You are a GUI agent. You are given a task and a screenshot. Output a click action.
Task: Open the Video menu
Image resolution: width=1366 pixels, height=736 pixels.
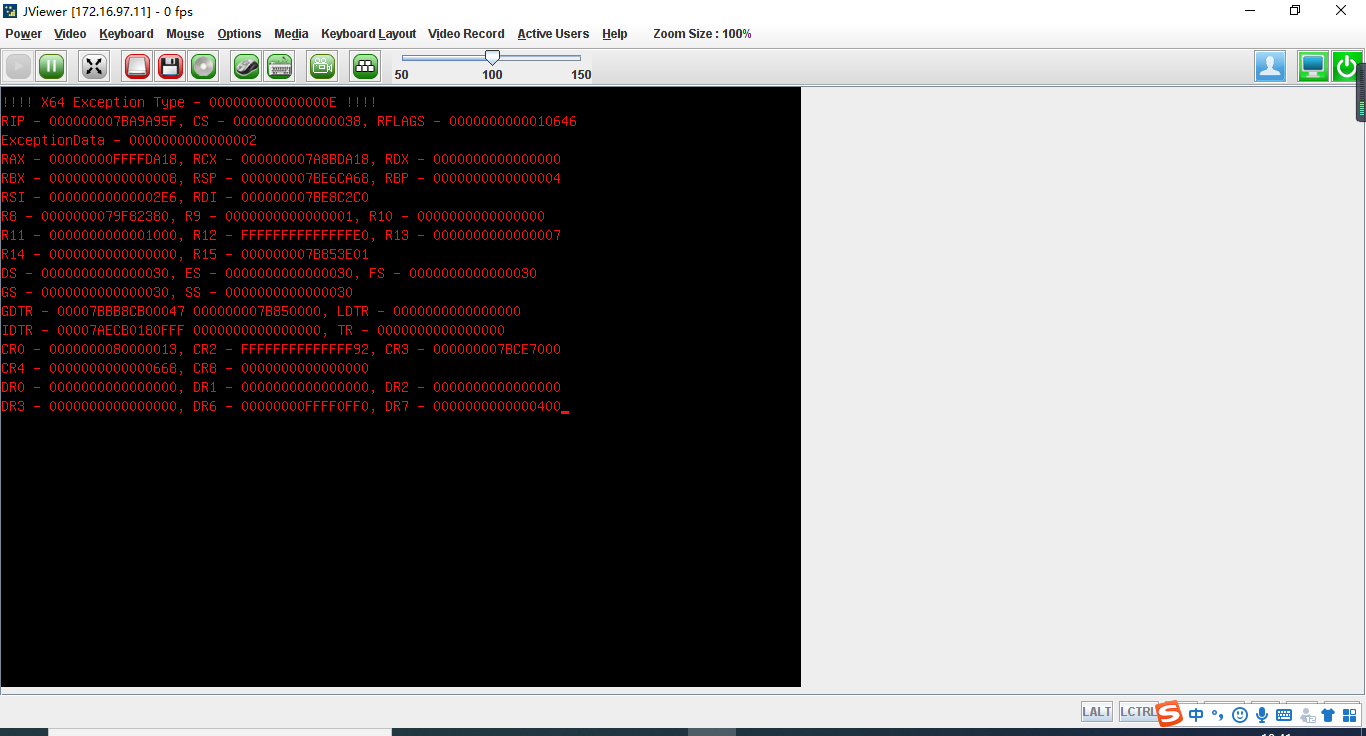click(x=70, y=34)
